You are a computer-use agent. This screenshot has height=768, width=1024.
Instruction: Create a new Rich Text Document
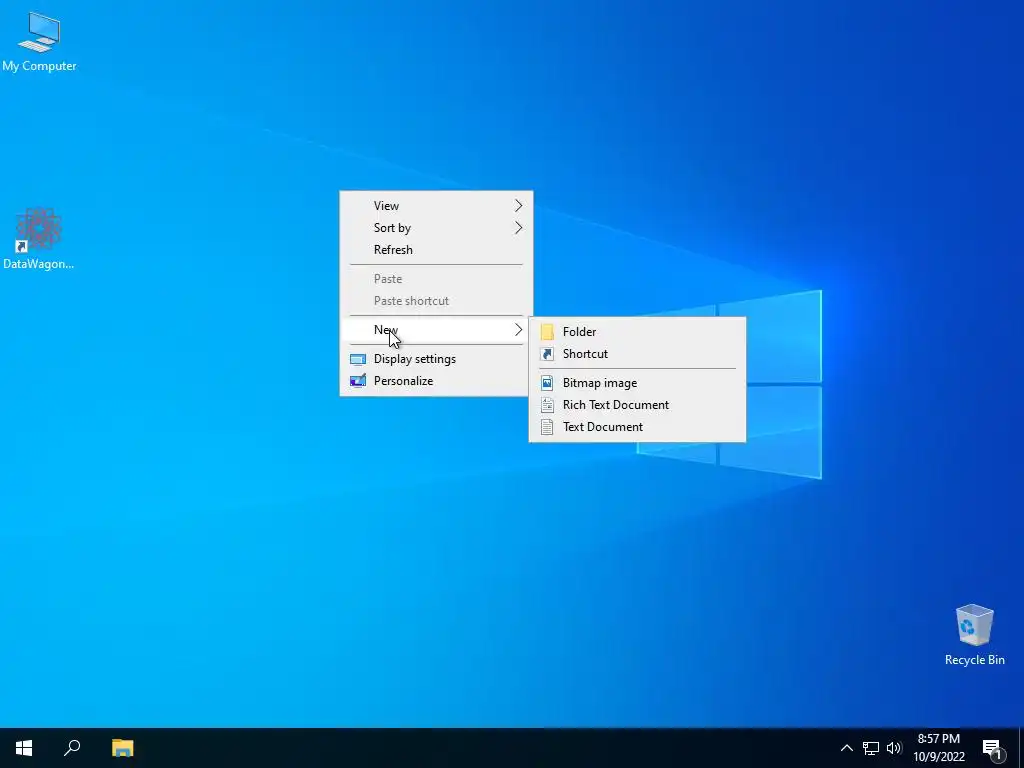click(x=637, y=405)
